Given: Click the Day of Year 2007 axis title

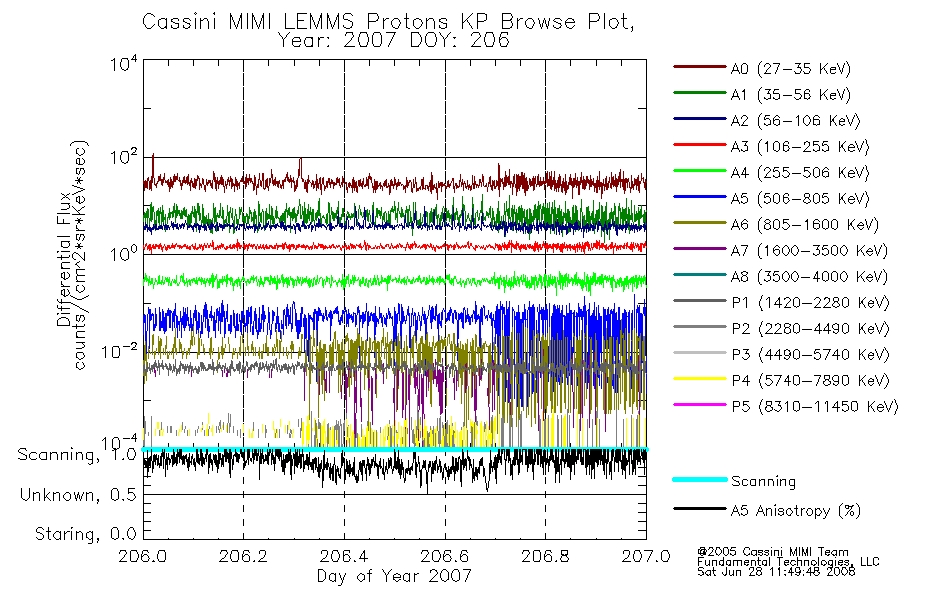Looking at the screenshot, I should (x=394, y=576).
